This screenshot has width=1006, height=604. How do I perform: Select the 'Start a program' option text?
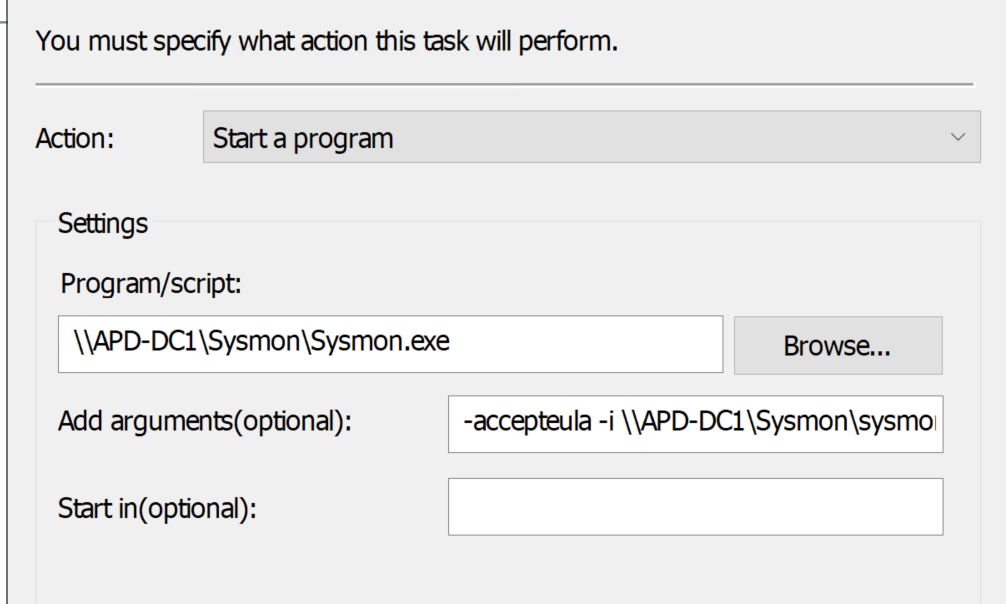click(x=303, y=138)
